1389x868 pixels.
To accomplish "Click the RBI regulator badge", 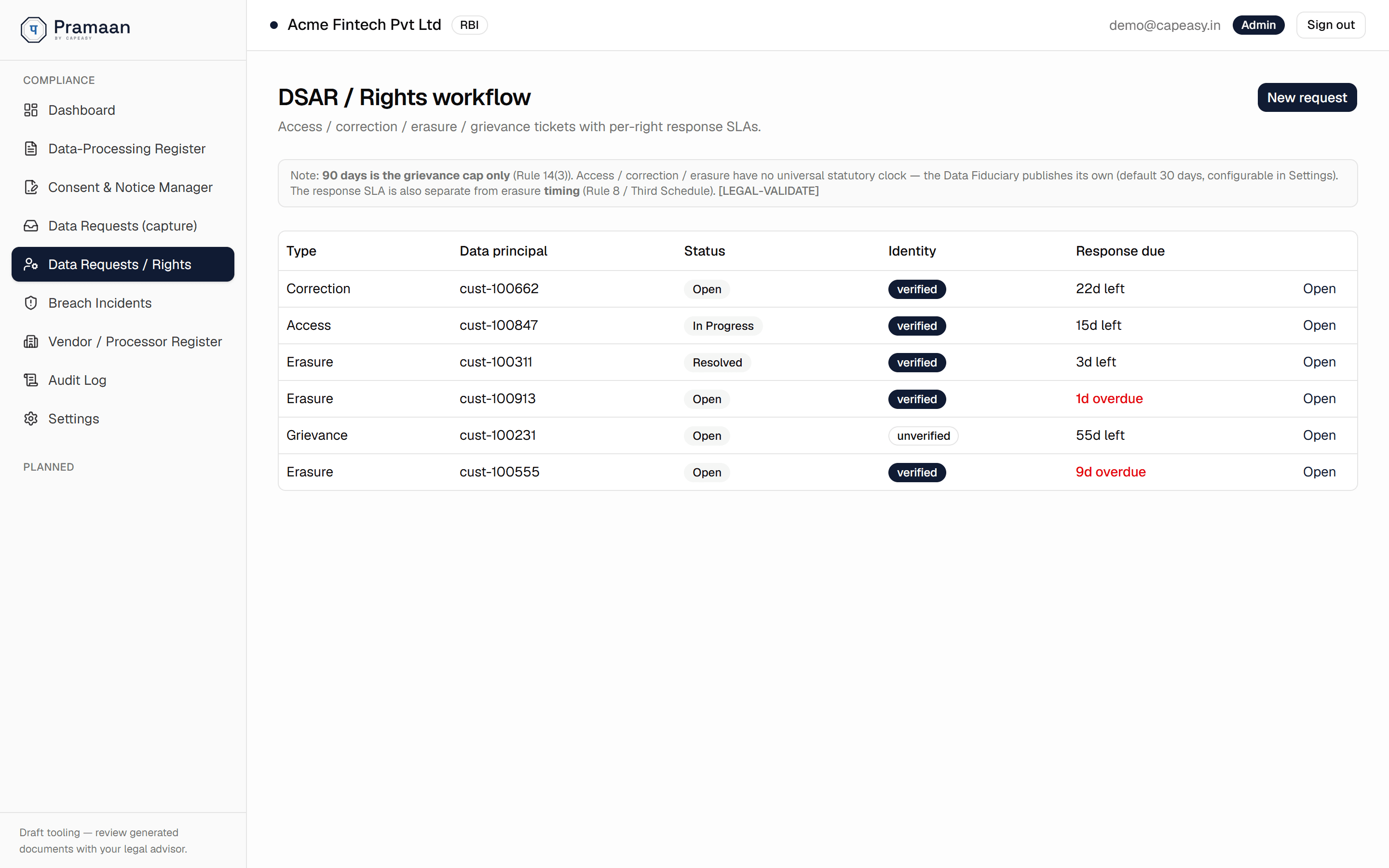I will pyautogui.click(x=469, y=25).
